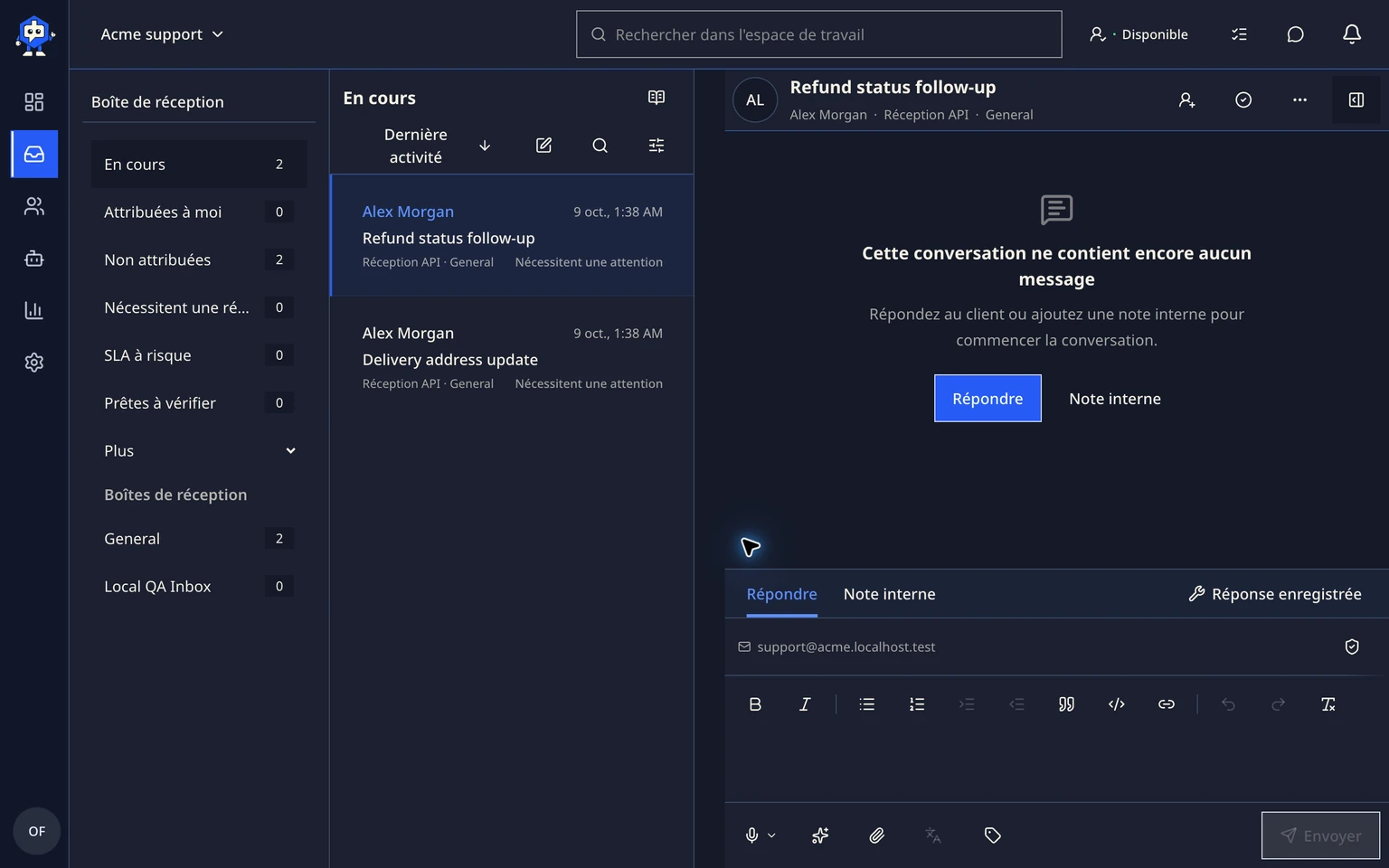Open the knowledge base book icon
Screen dimensions: 1389x868
[657, 98]
